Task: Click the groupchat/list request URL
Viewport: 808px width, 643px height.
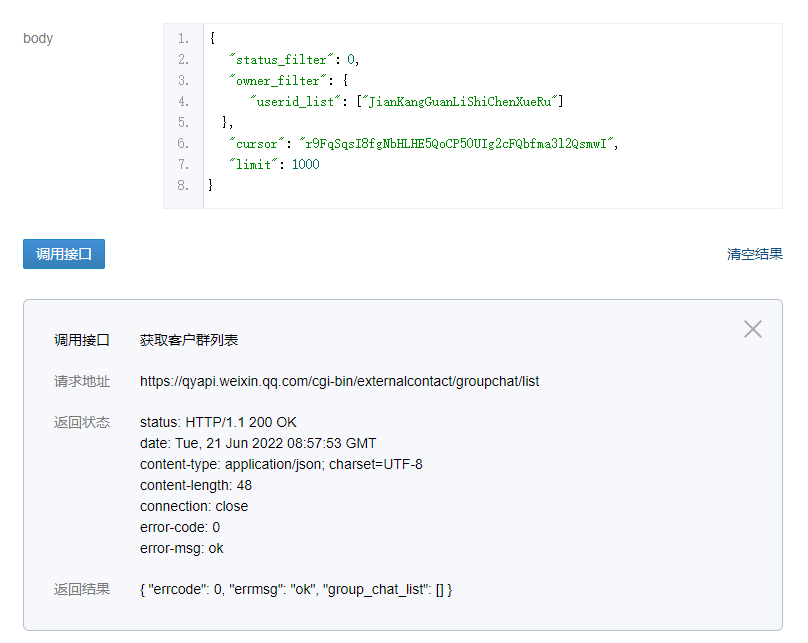Action: [x=340, y=381]
